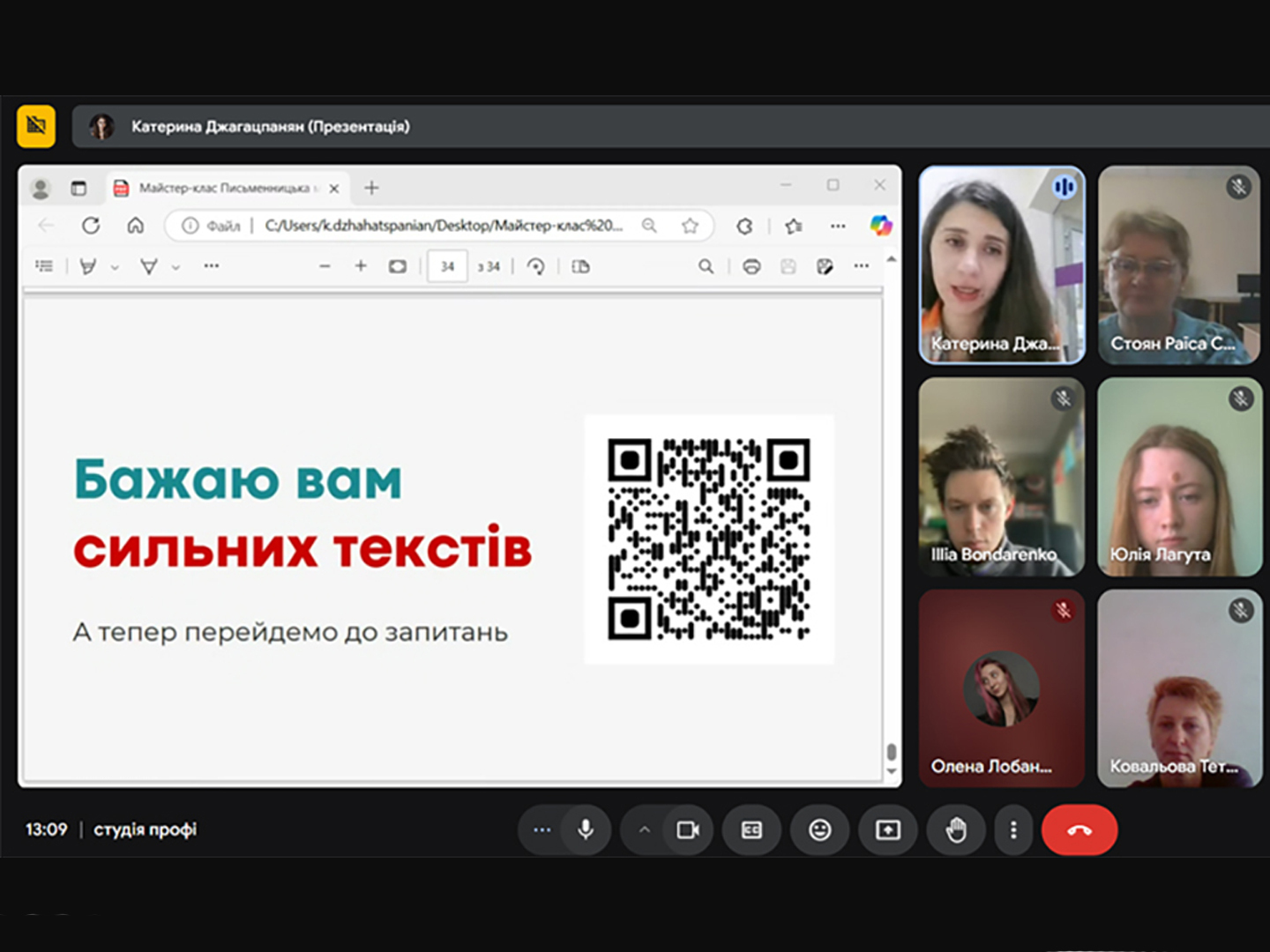The height and width of the screenshot is (952, 1270).
Task: Print the PDF document
Action: [x=751, y=266]
